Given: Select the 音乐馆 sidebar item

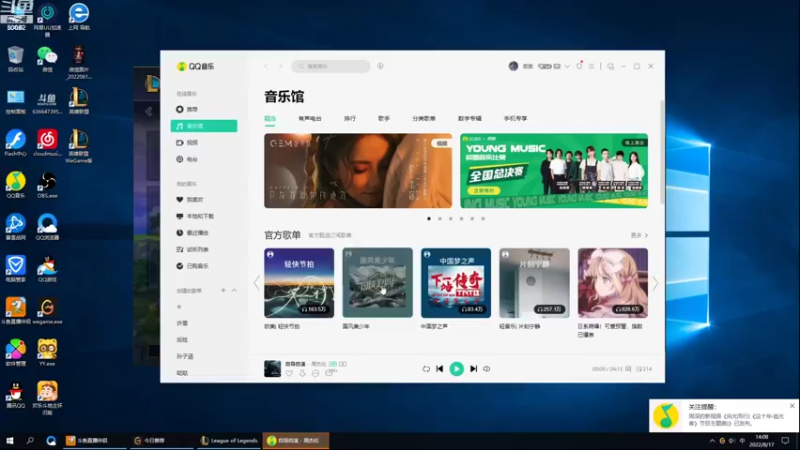Looking at the screenshot, I should click(204, 126).
